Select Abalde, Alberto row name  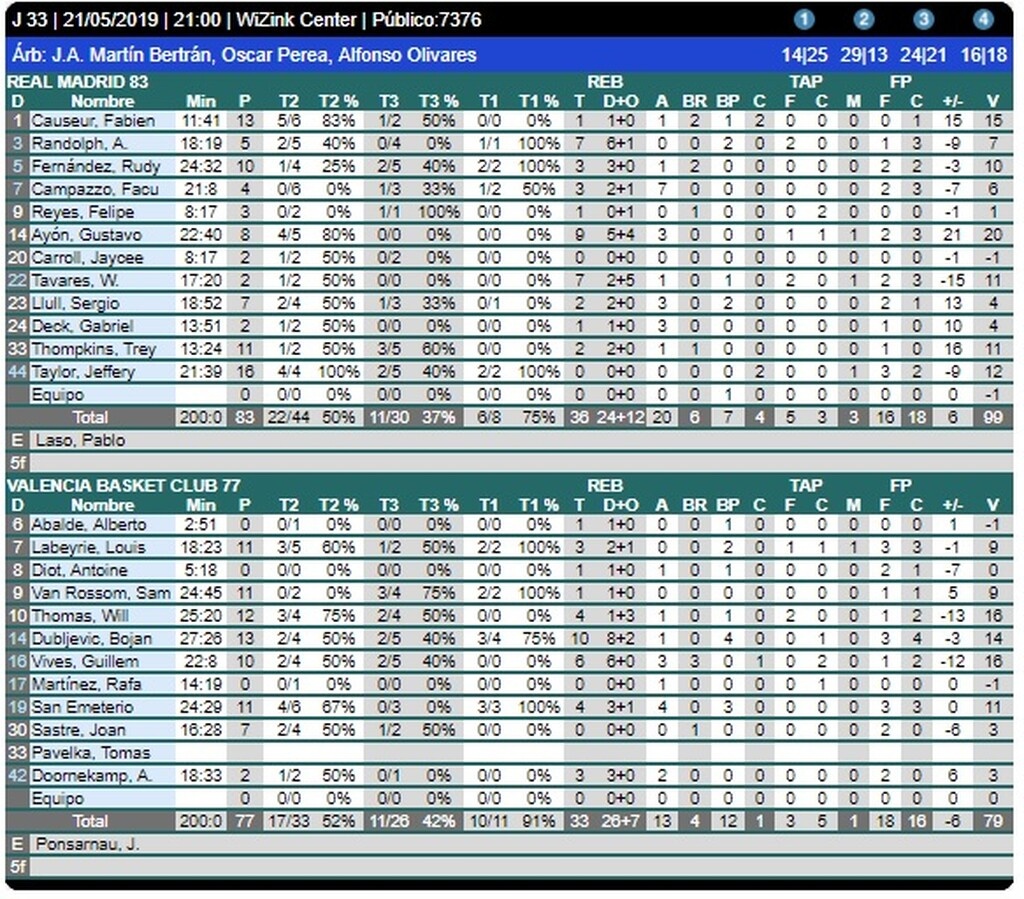(89, 525)
